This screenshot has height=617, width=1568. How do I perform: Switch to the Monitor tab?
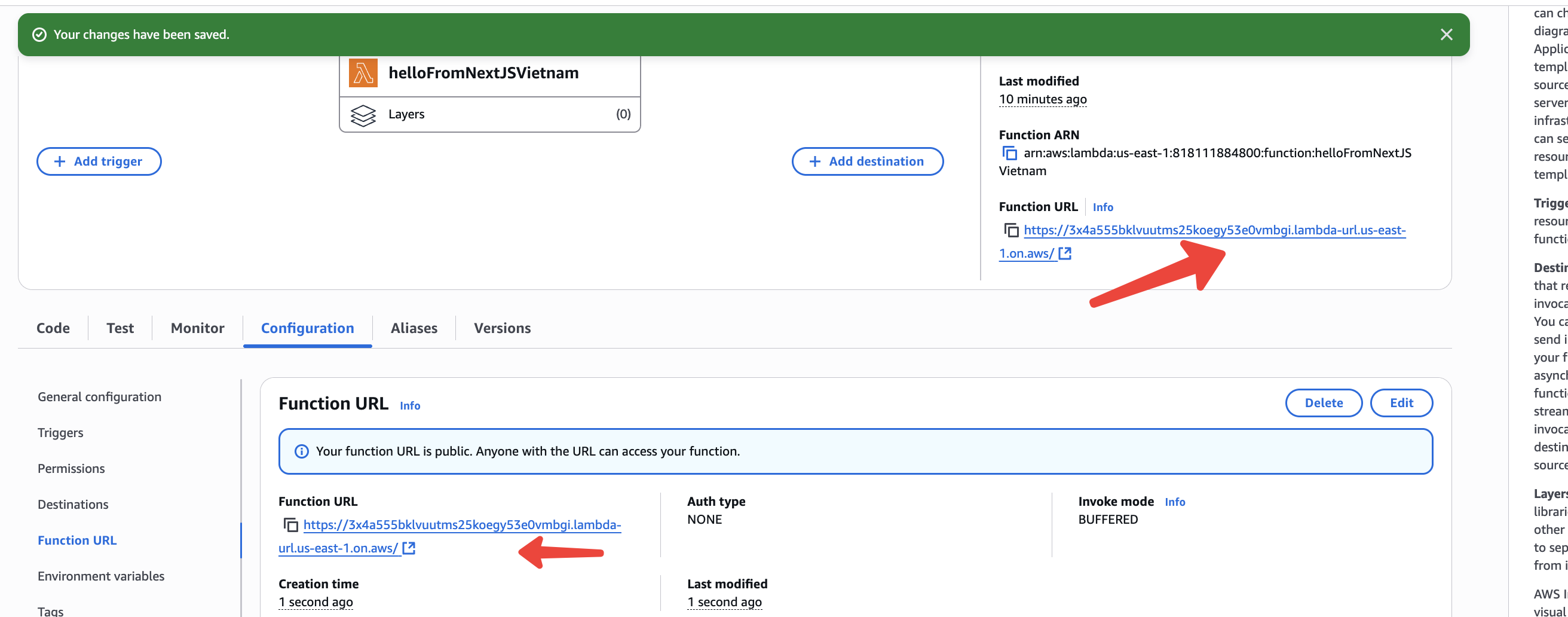click(197, 328)
